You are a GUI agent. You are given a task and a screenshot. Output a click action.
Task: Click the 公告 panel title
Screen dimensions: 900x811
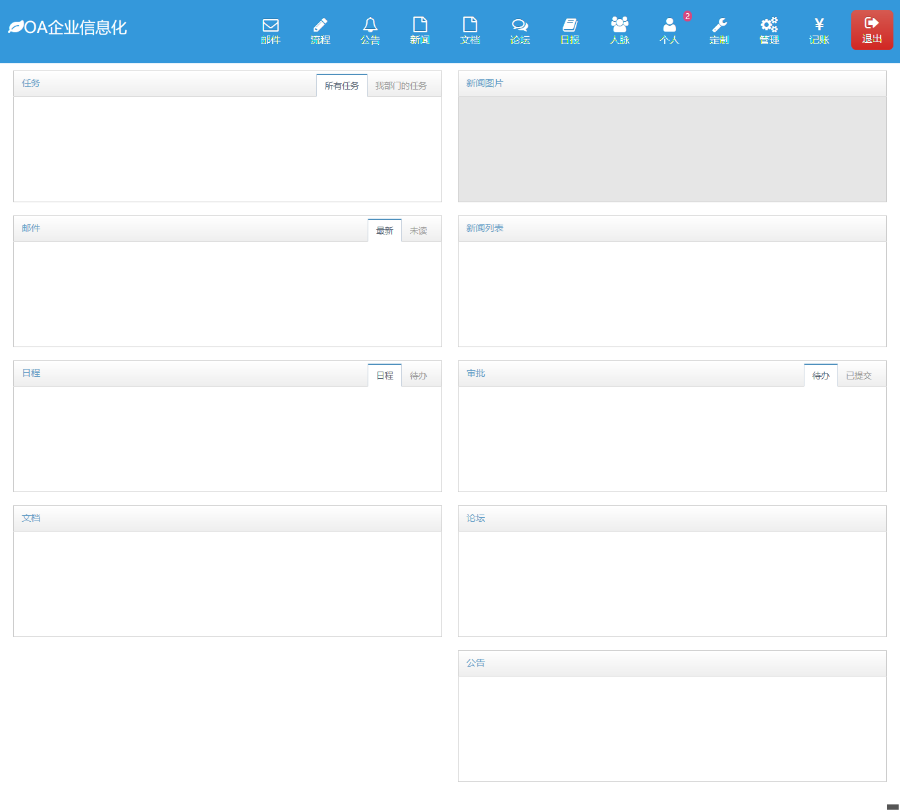pyautogui.click(x=476, y=663)
